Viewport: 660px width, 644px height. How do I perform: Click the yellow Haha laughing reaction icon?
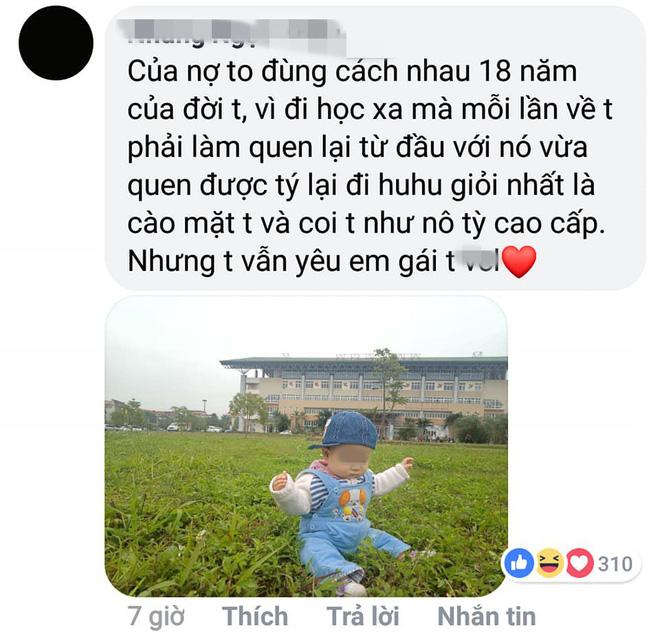point(549,563)
